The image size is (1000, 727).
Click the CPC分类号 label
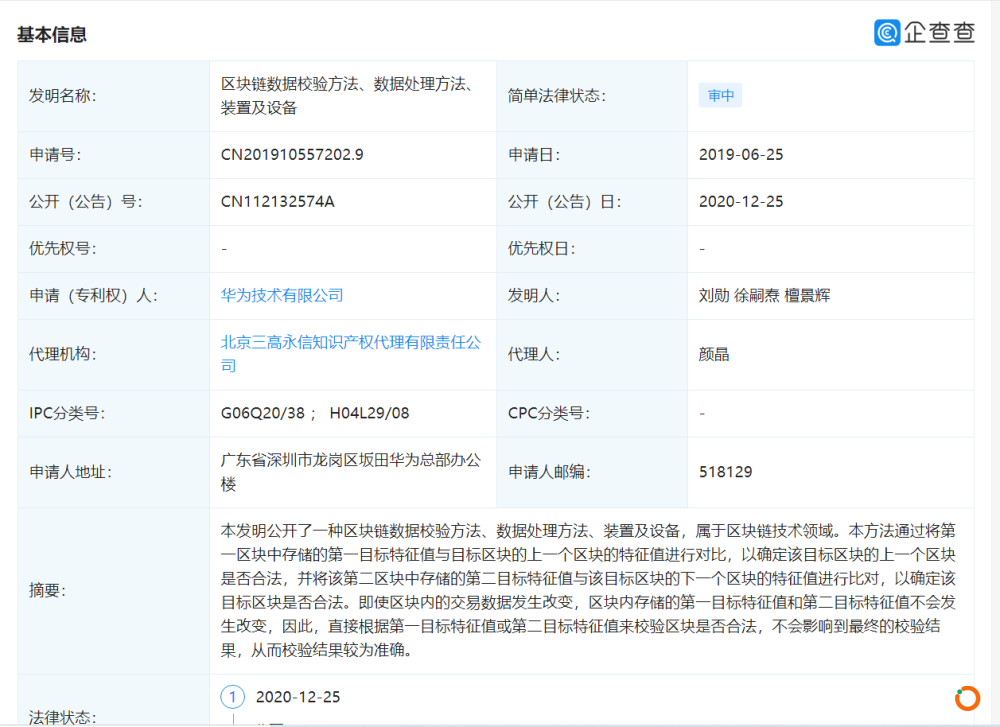click(548, 413)
